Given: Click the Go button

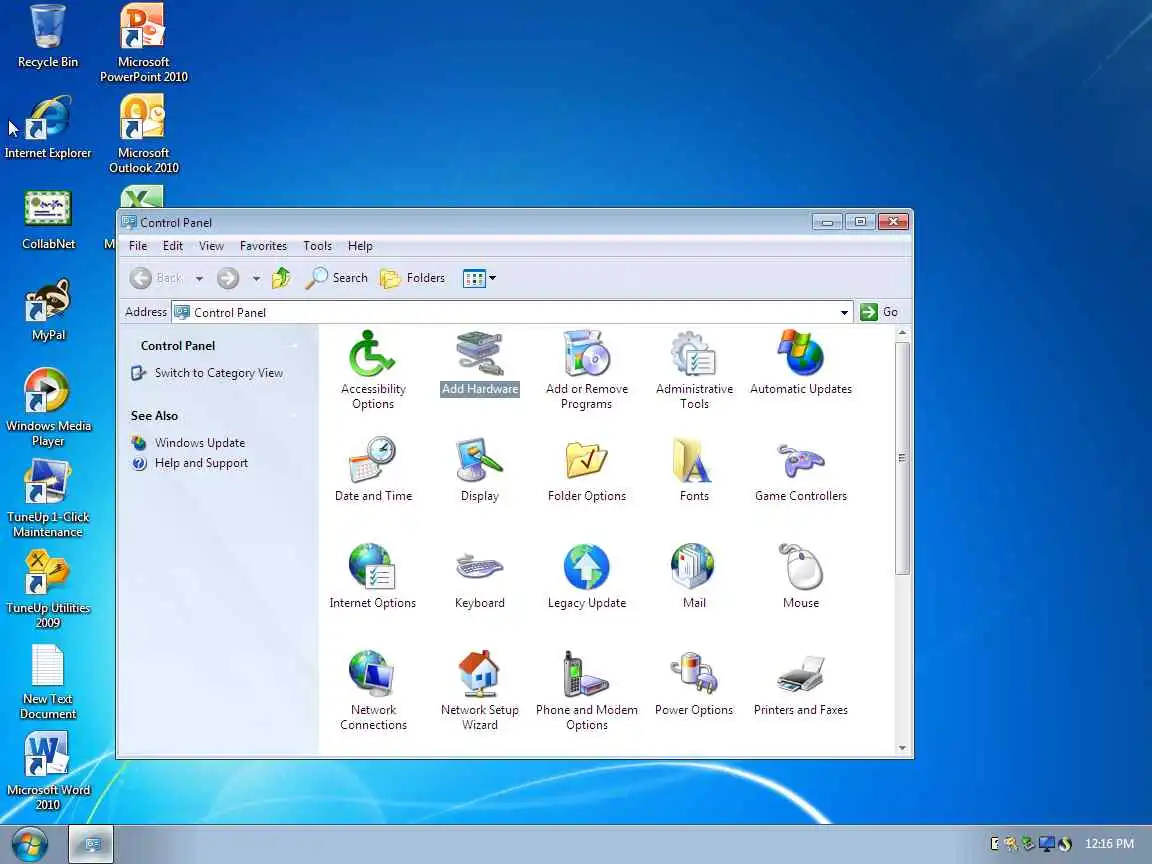Looking at the screenshot, I should (879, 312).
